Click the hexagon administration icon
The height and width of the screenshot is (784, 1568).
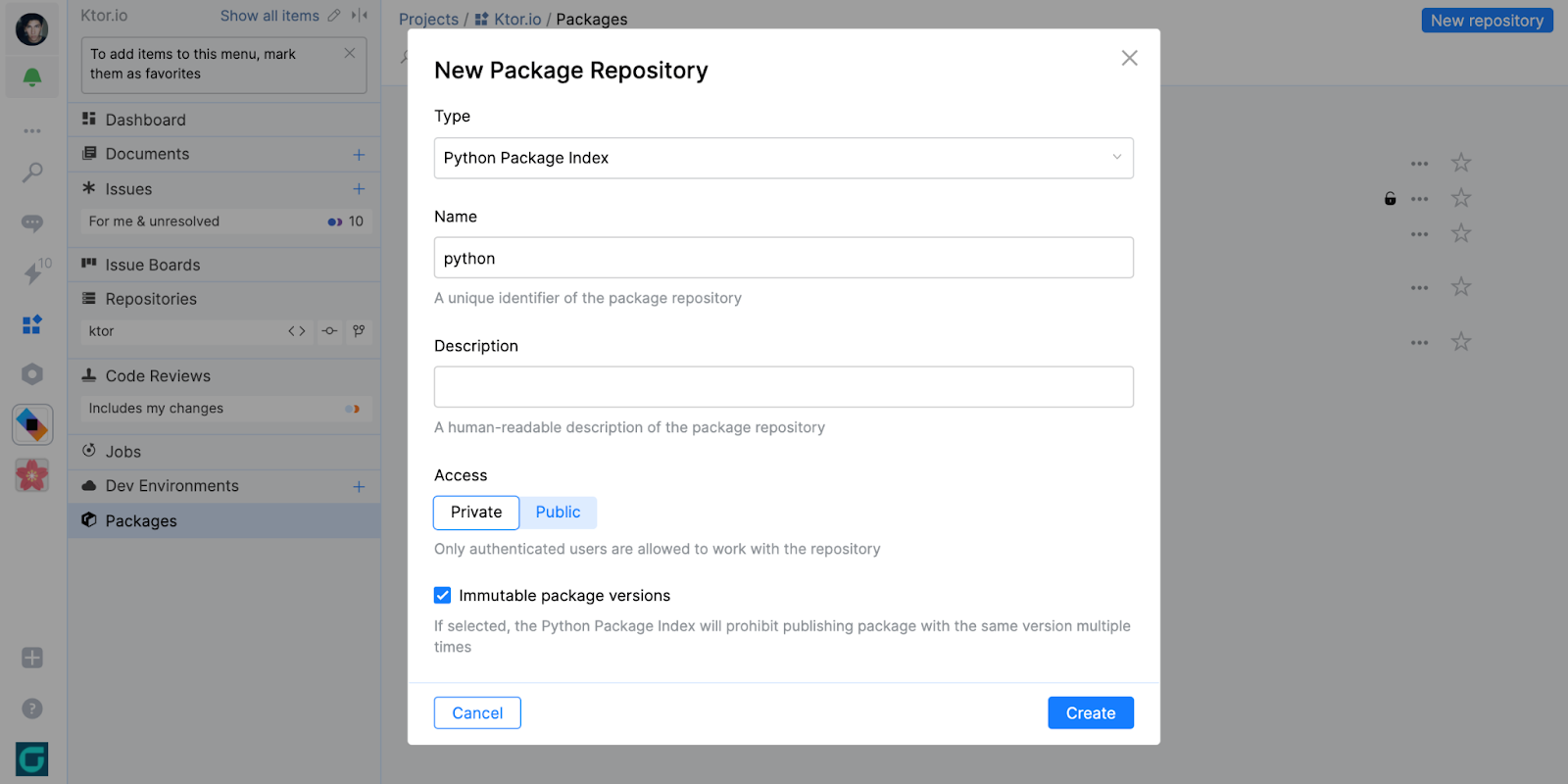(32, 374)
